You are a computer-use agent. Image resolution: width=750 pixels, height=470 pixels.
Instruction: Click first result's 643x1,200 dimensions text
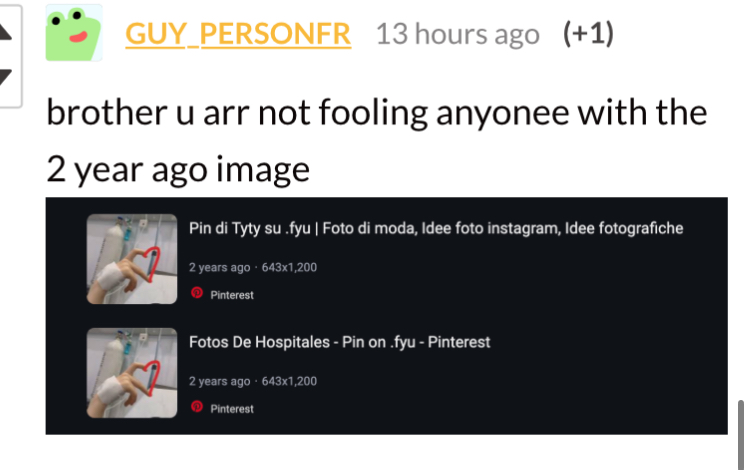[289, 267]
